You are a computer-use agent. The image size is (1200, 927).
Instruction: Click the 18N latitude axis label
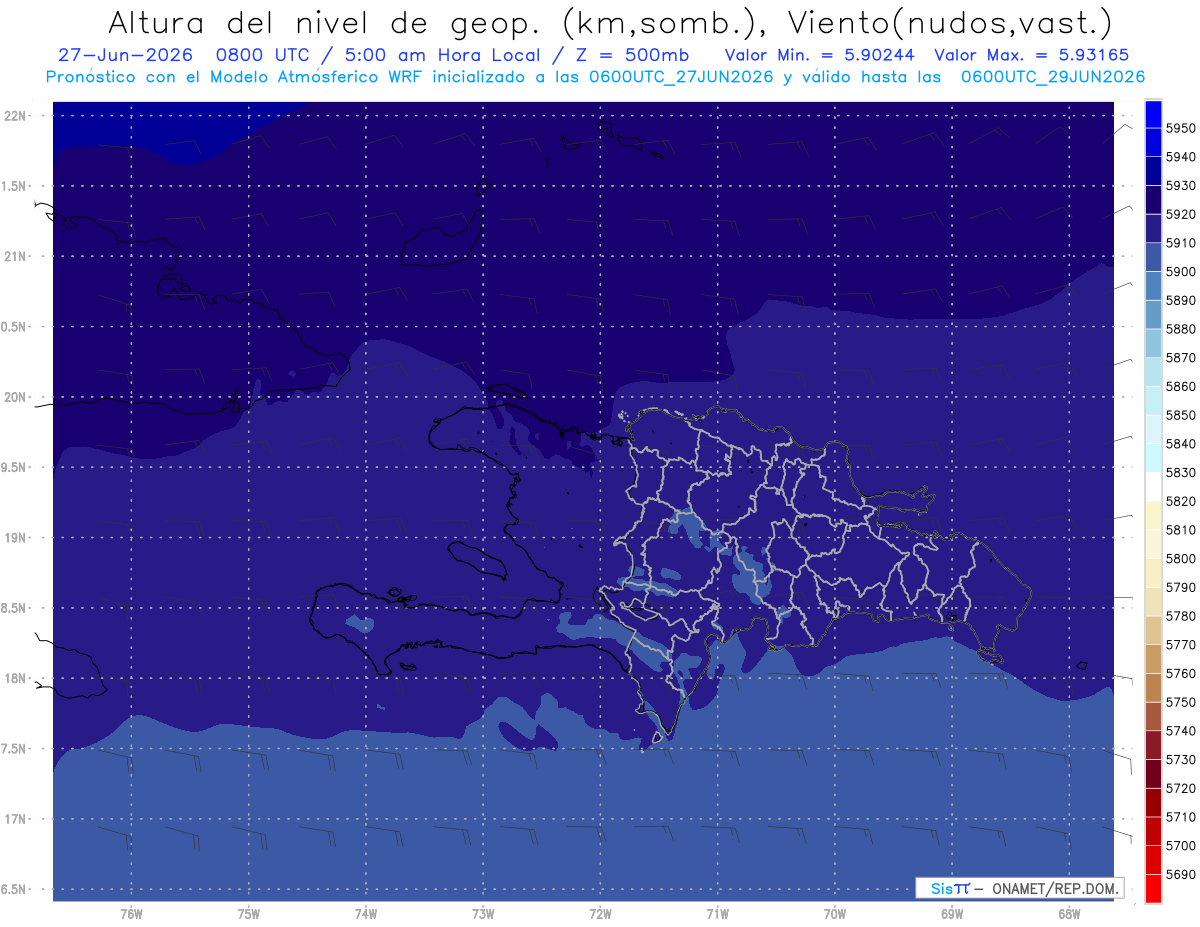pos(17,678)
